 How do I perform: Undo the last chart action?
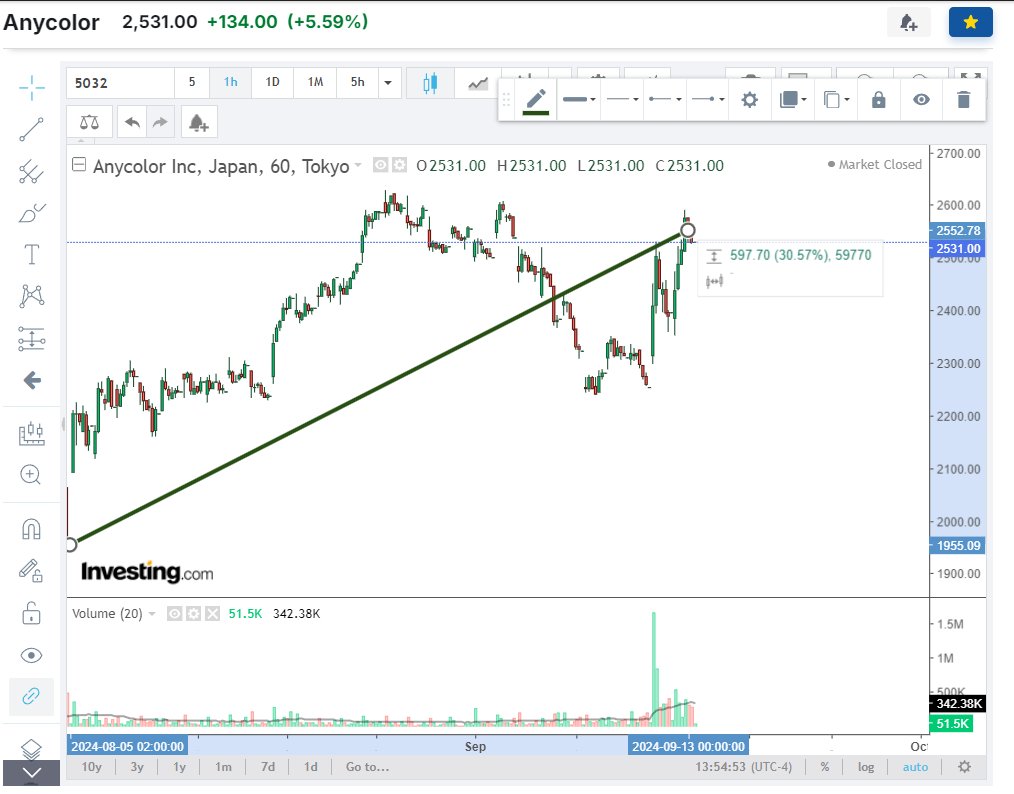pos(132,122)
